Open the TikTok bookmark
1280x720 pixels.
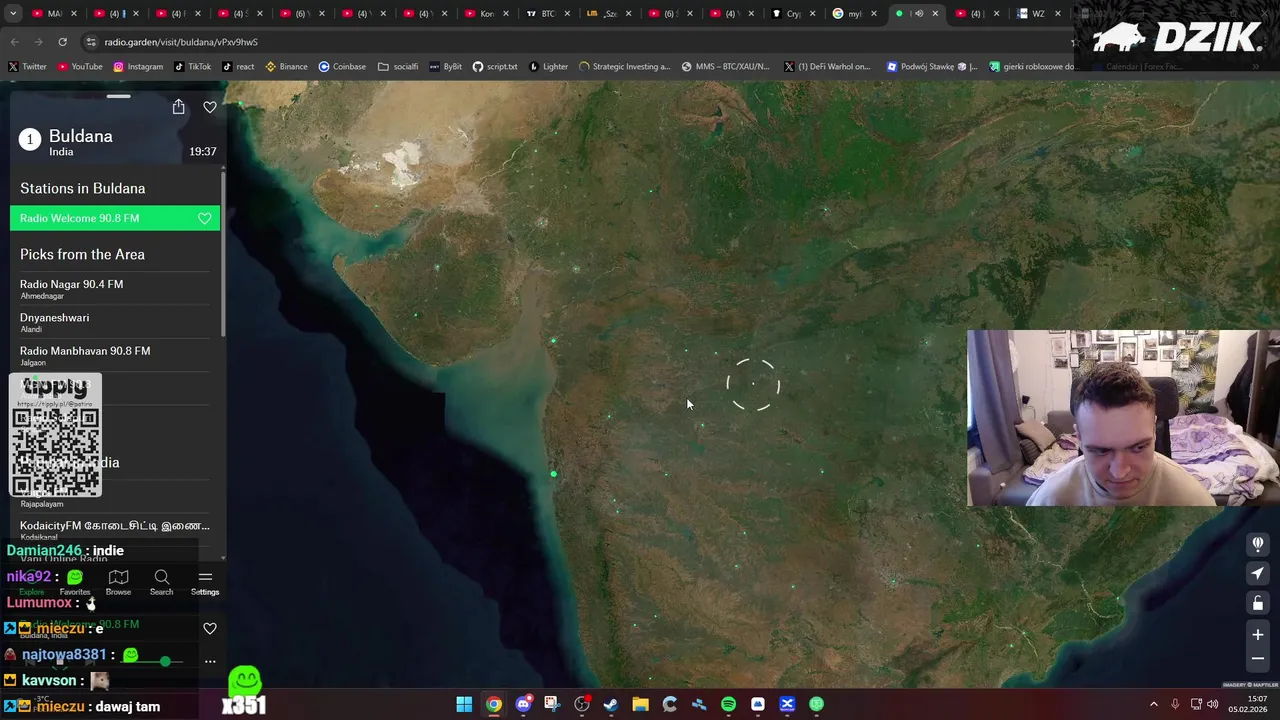click(x=193, y=67)
